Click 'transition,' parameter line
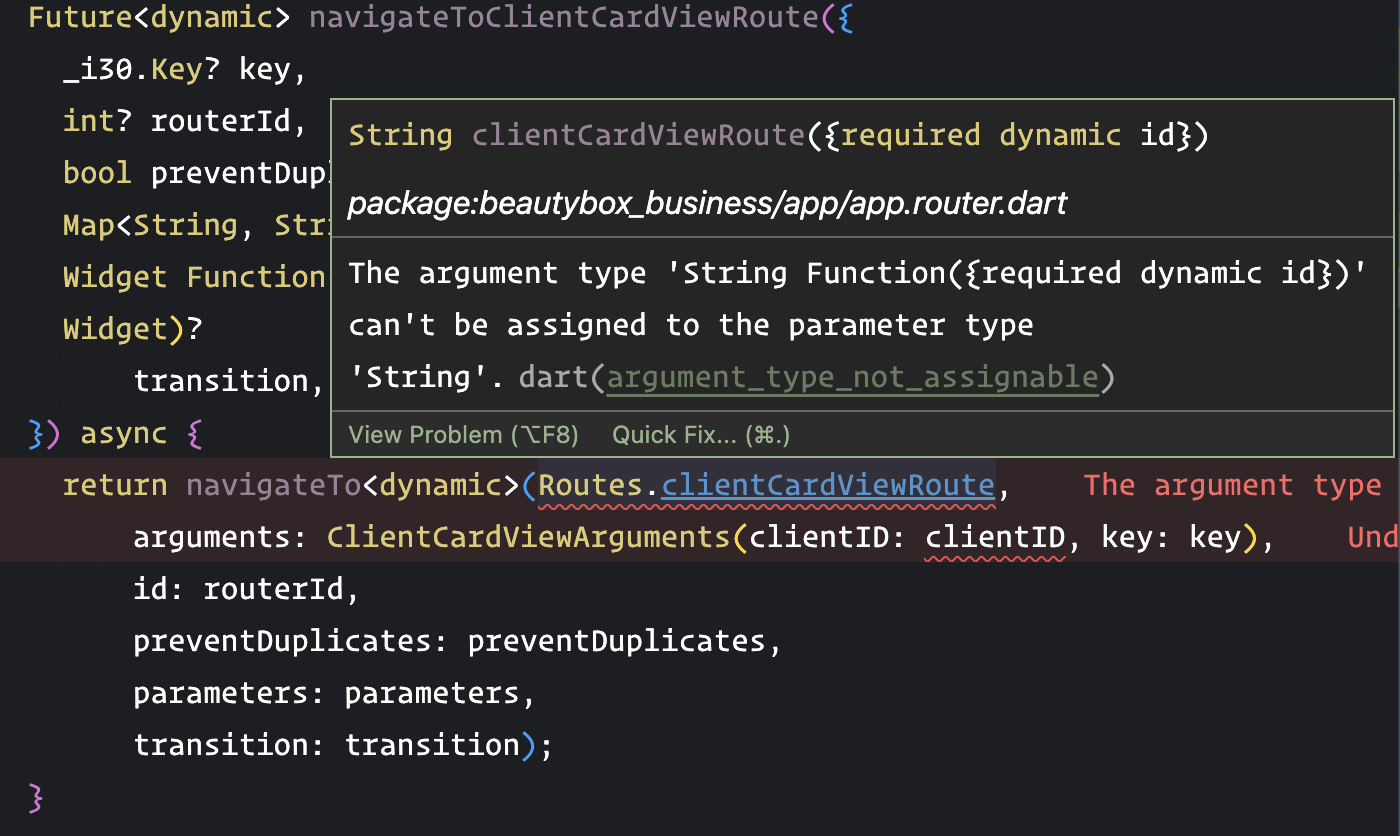 coord(229,382)
